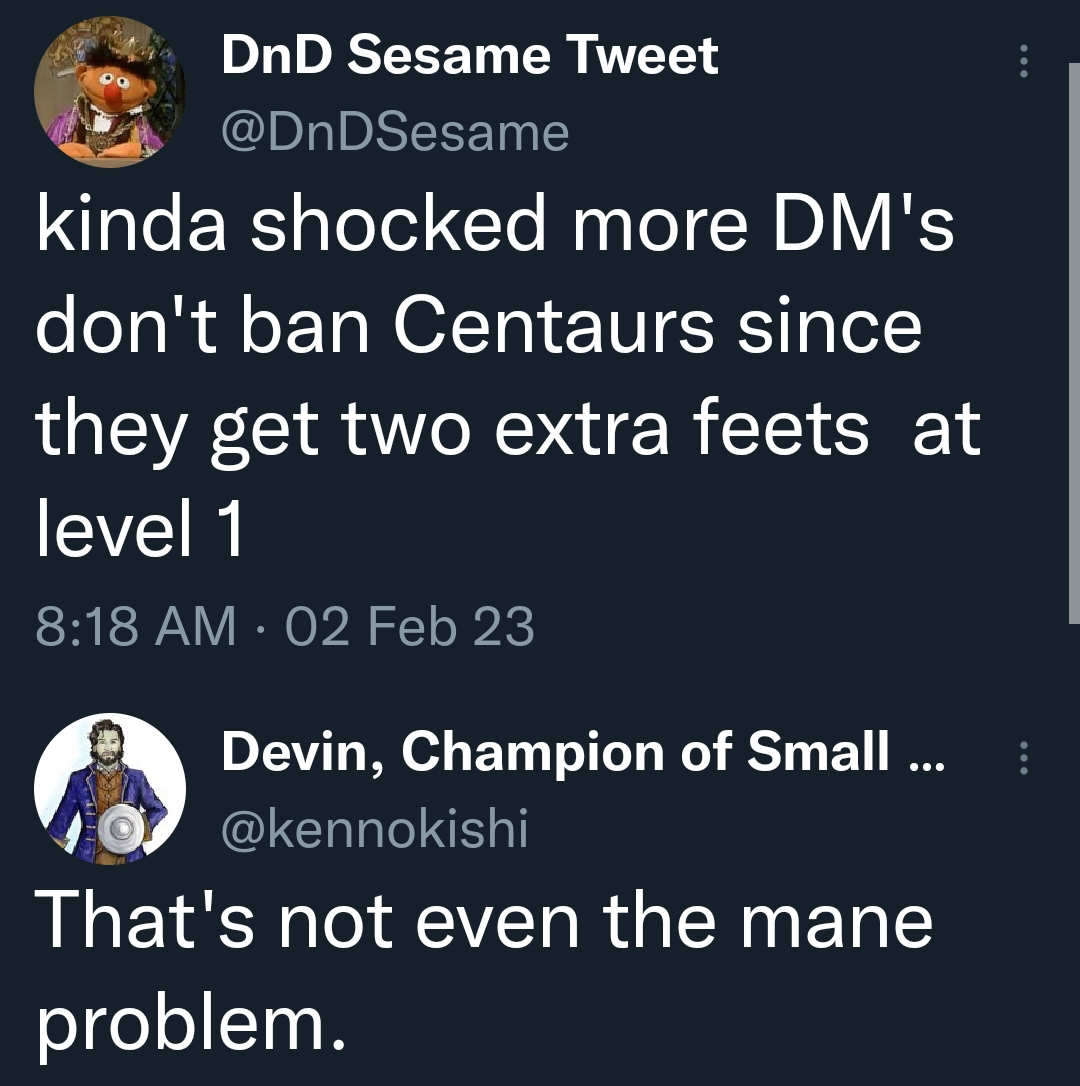
Task: Open the @kennokishi handle
Action: [375, 828]
